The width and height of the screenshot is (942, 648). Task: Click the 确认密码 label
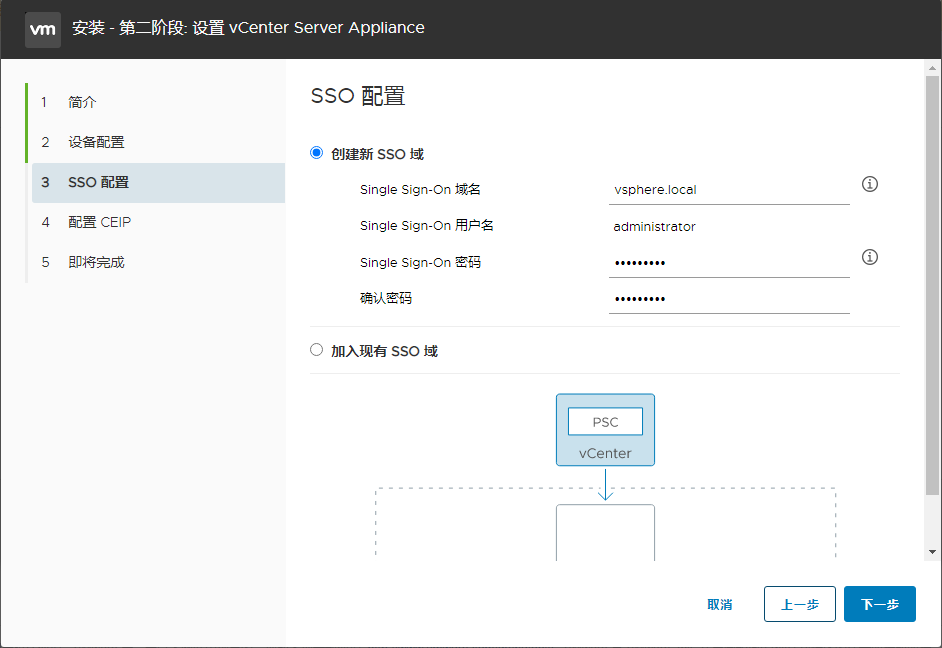386,298
